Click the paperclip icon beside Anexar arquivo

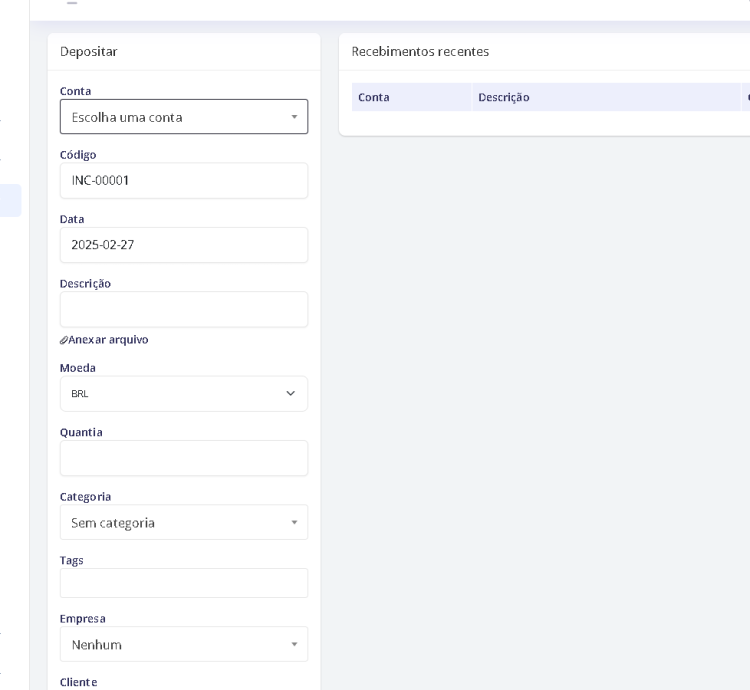pyautogui.click(x=64, y=340)
